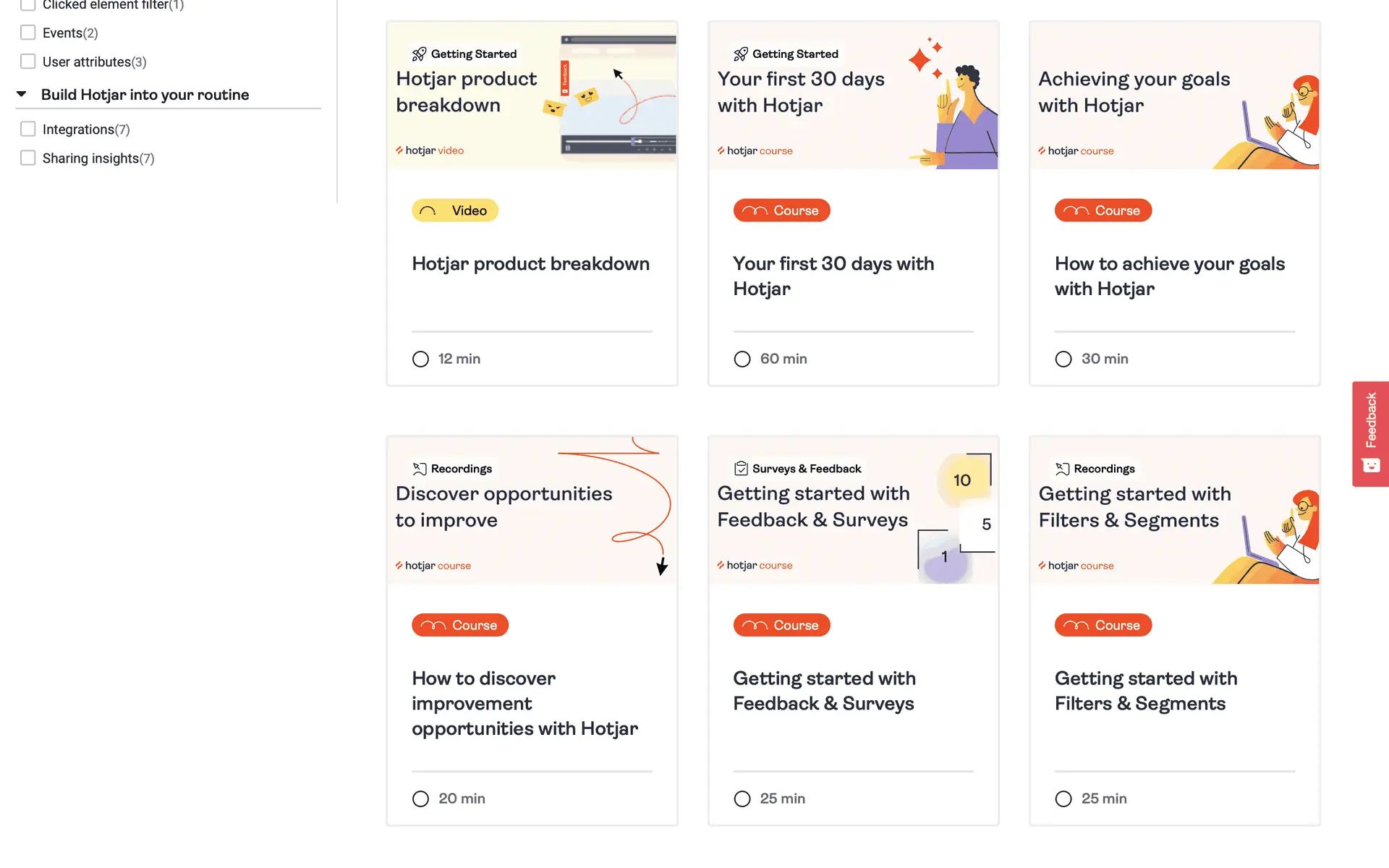
Task: Open How to achieve your goals with Hotjar
Action: (1169, 276)
